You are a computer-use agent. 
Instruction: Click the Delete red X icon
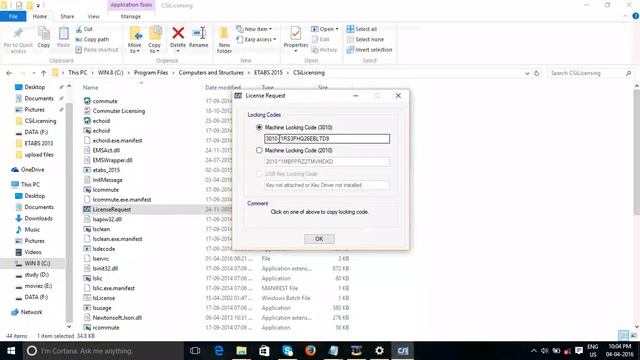tap(178, 33)
